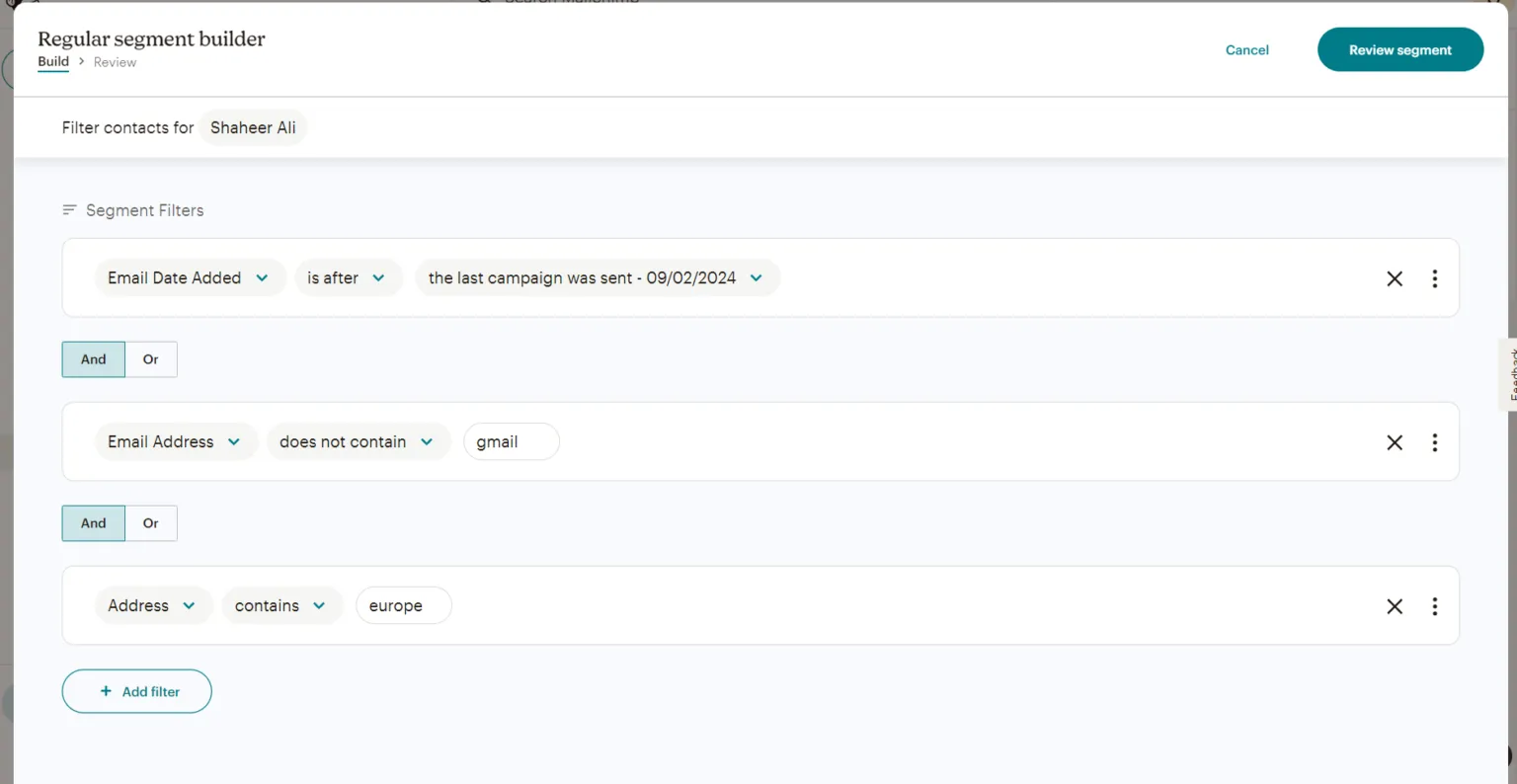Select And for the second condition joiner
This screenshot has width=1517, height=784.
coord(93,523)
